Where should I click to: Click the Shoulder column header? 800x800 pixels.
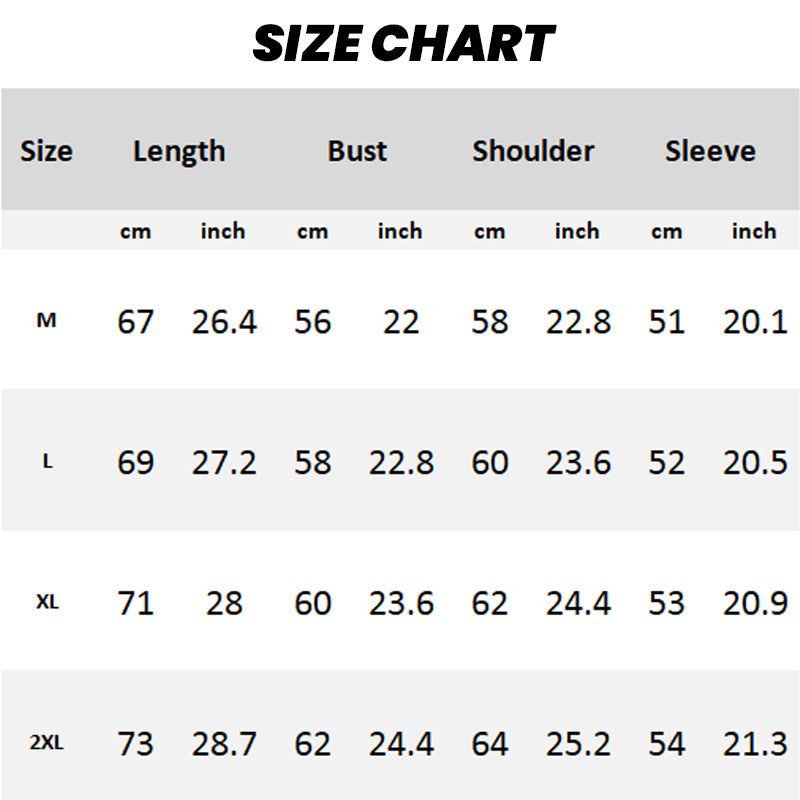tap(533, 151)
